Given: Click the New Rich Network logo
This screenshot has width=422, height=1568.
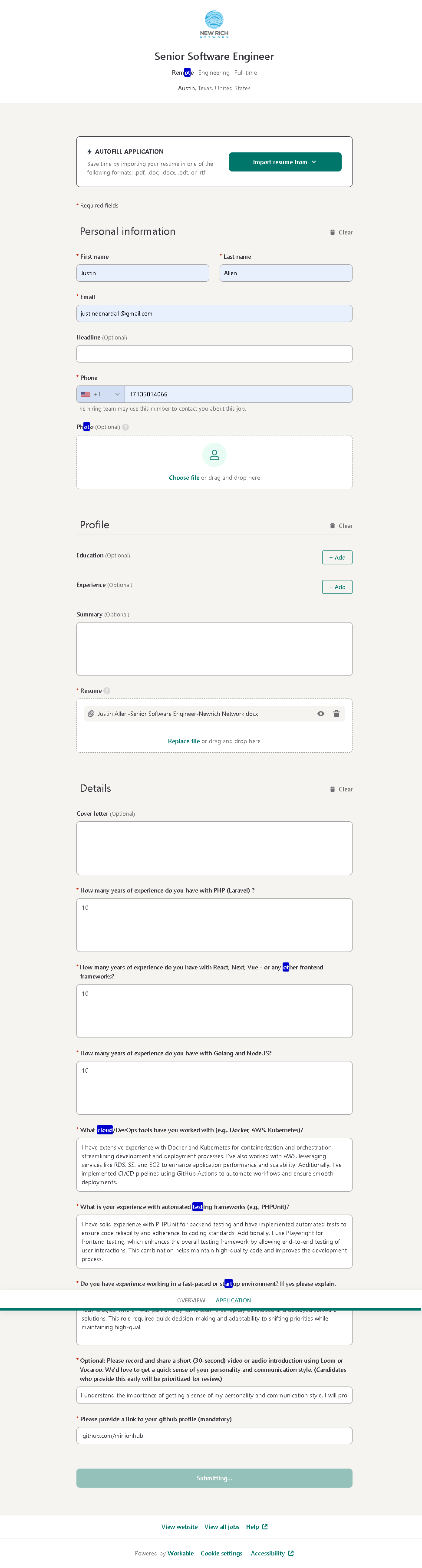Looking at the screenshot, I should coord(214,24).
